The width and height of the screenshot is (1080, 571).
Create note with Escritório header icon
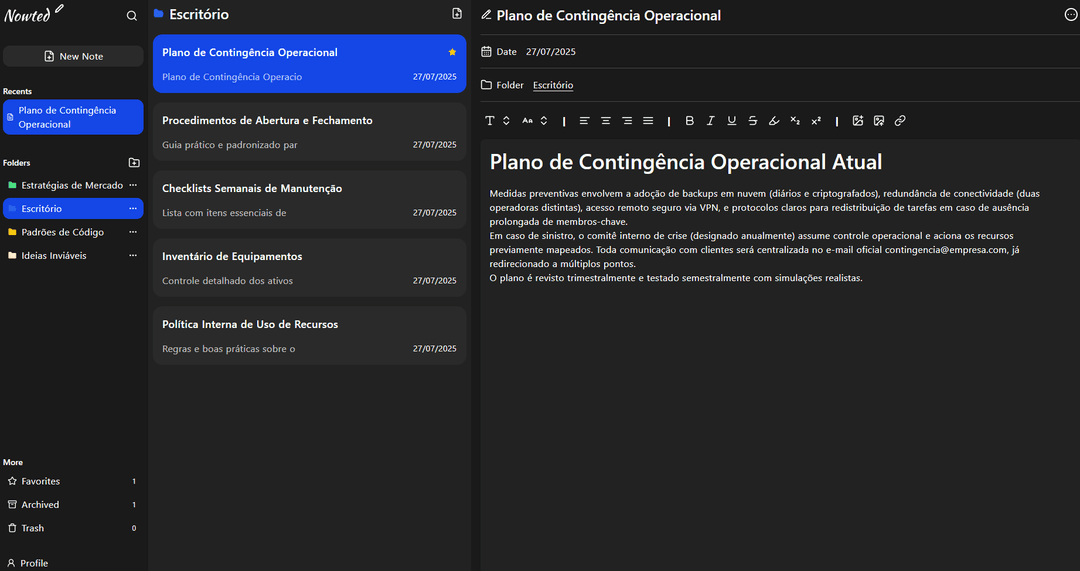(457, 14)
